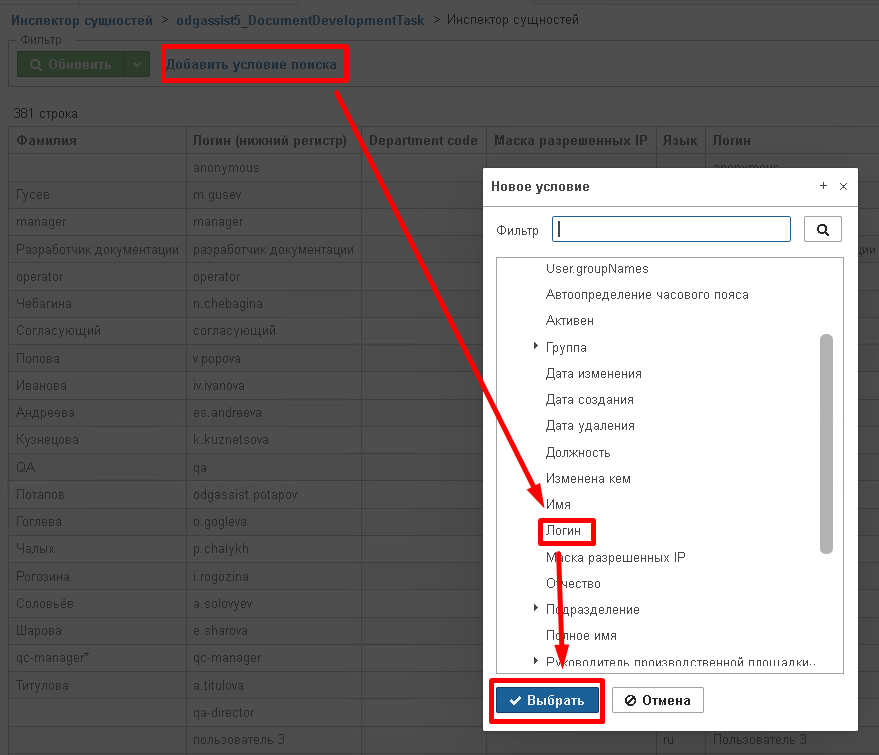Expand Руководитель производственной площадки node
The width and height of the screenshot is (879, 755).
click(x=536, y=661)
